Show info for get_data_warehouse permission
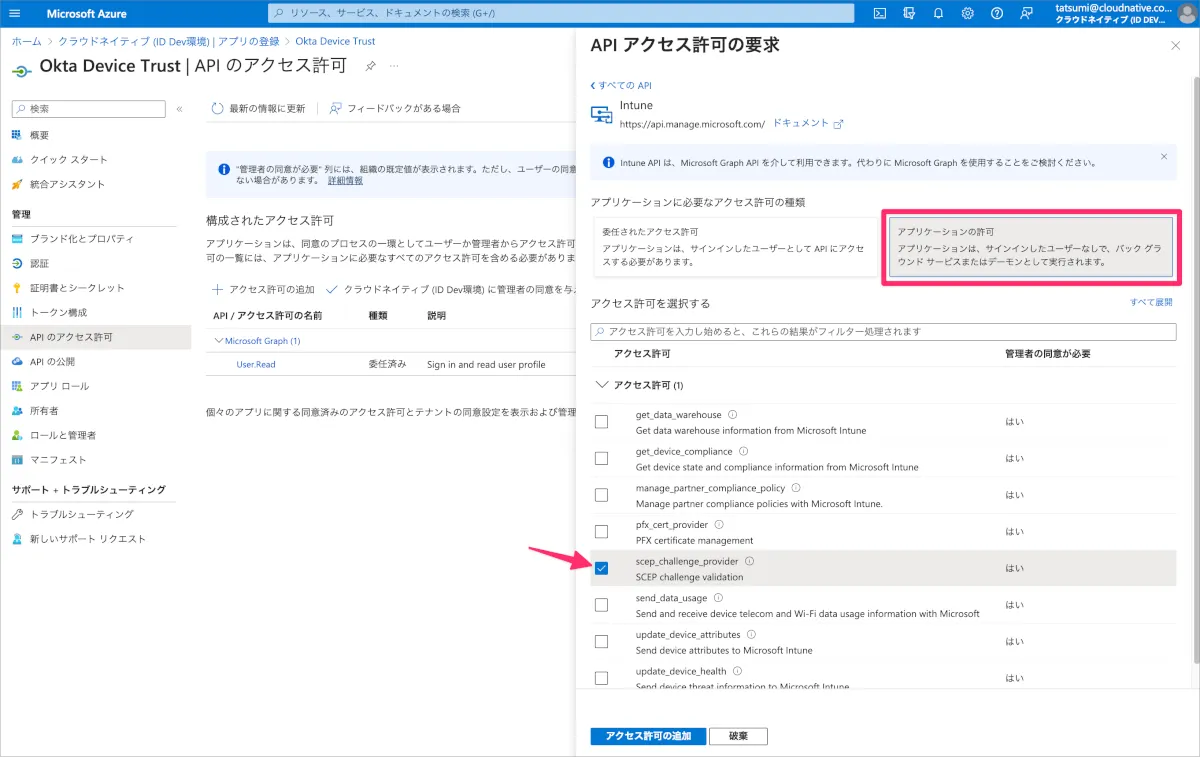Viewport: 1200px width, 757px height. click(x=732, y=414)
